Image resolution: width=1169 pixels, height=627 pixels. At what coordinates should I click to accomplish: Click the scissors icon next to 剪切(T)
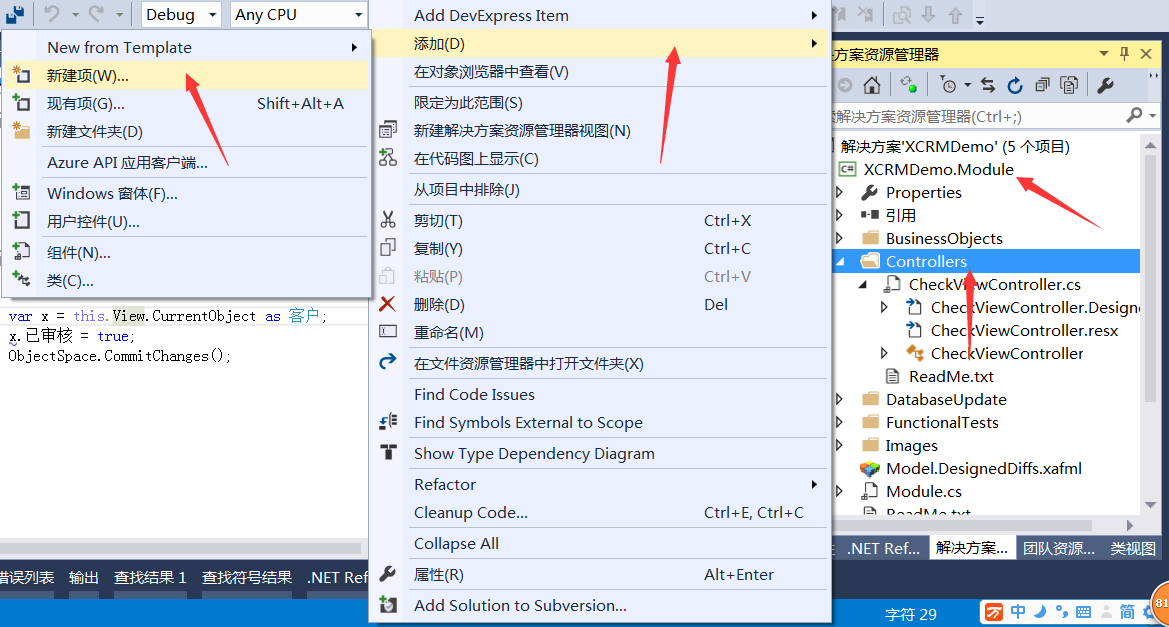[388, 220]
